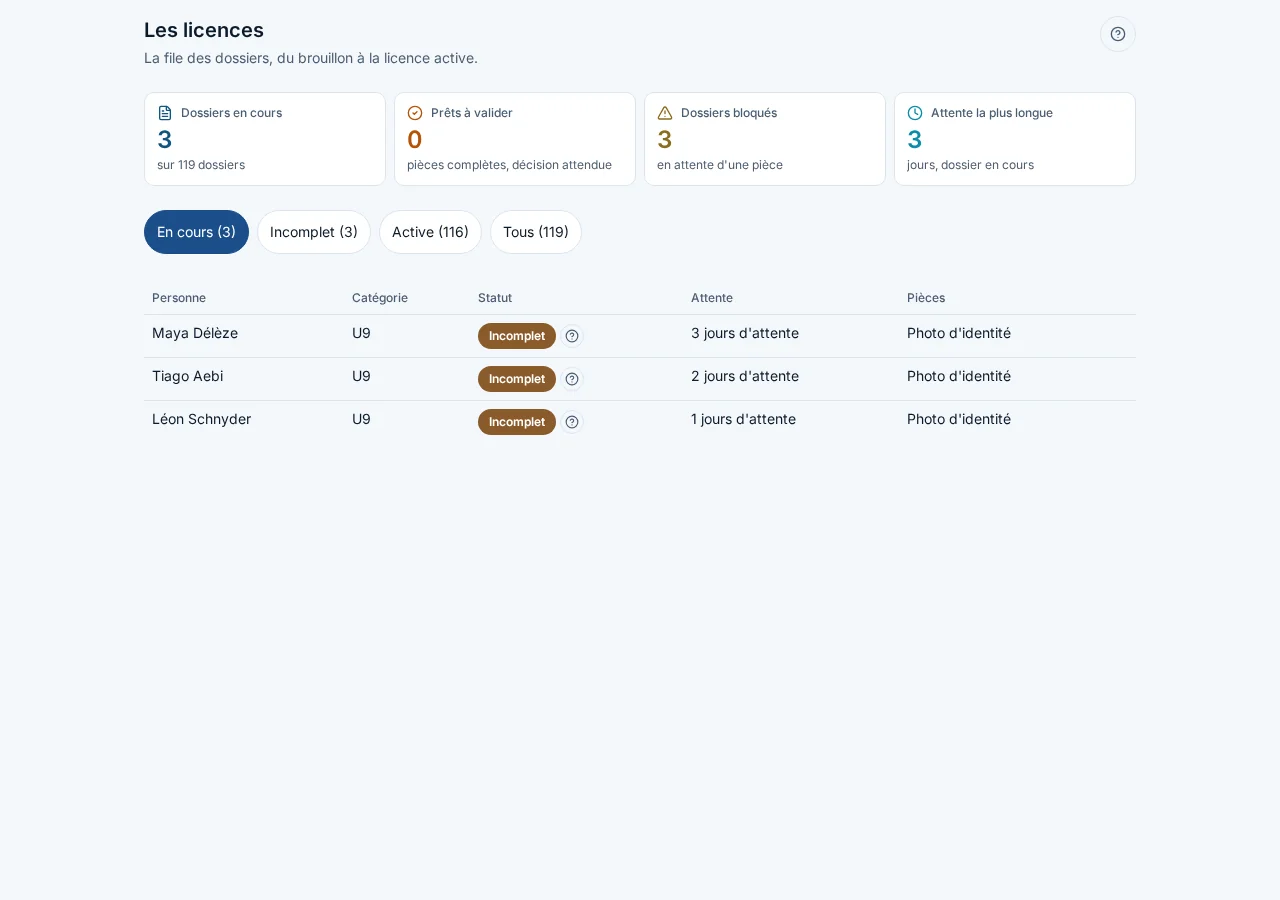The image size is (1280, 900).
Task: Click "jours, dossier en cours" text
Action: [970, 165]
